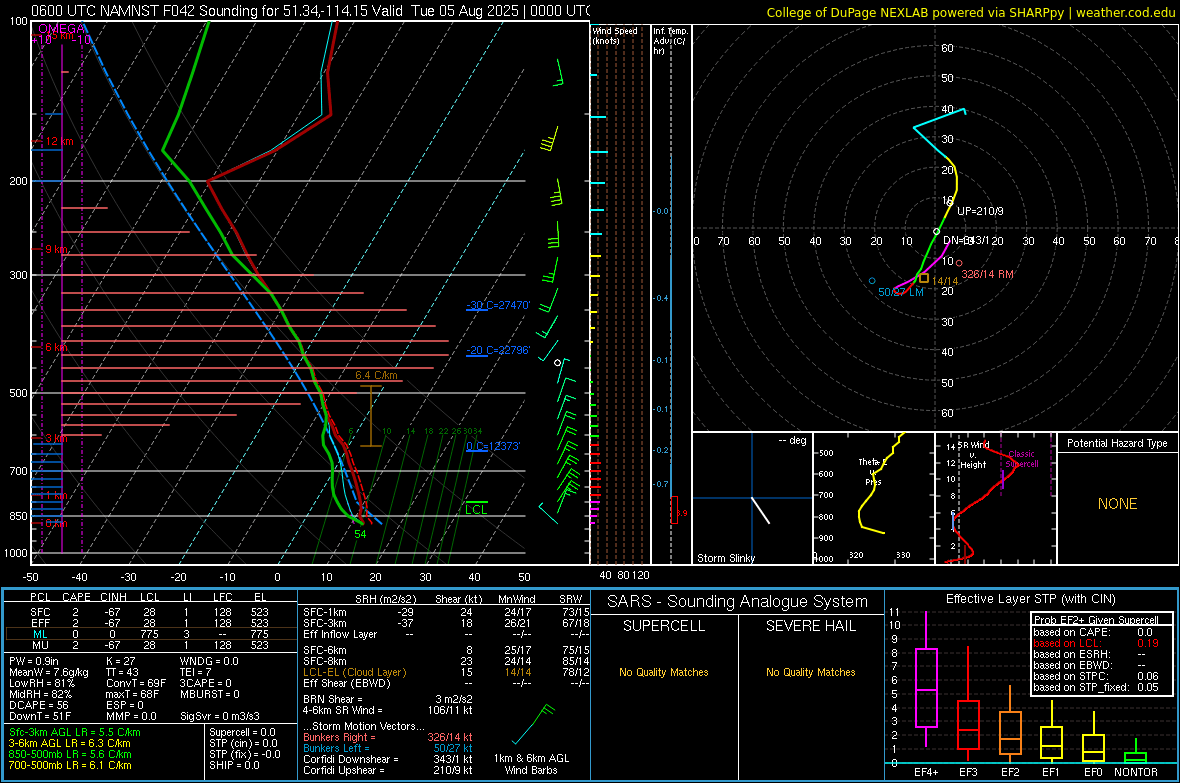The width and height of the screenshot is (1180, 783).
Task: Click the Theta-E v. Pres inset plot
Action: tap(874, 498)
